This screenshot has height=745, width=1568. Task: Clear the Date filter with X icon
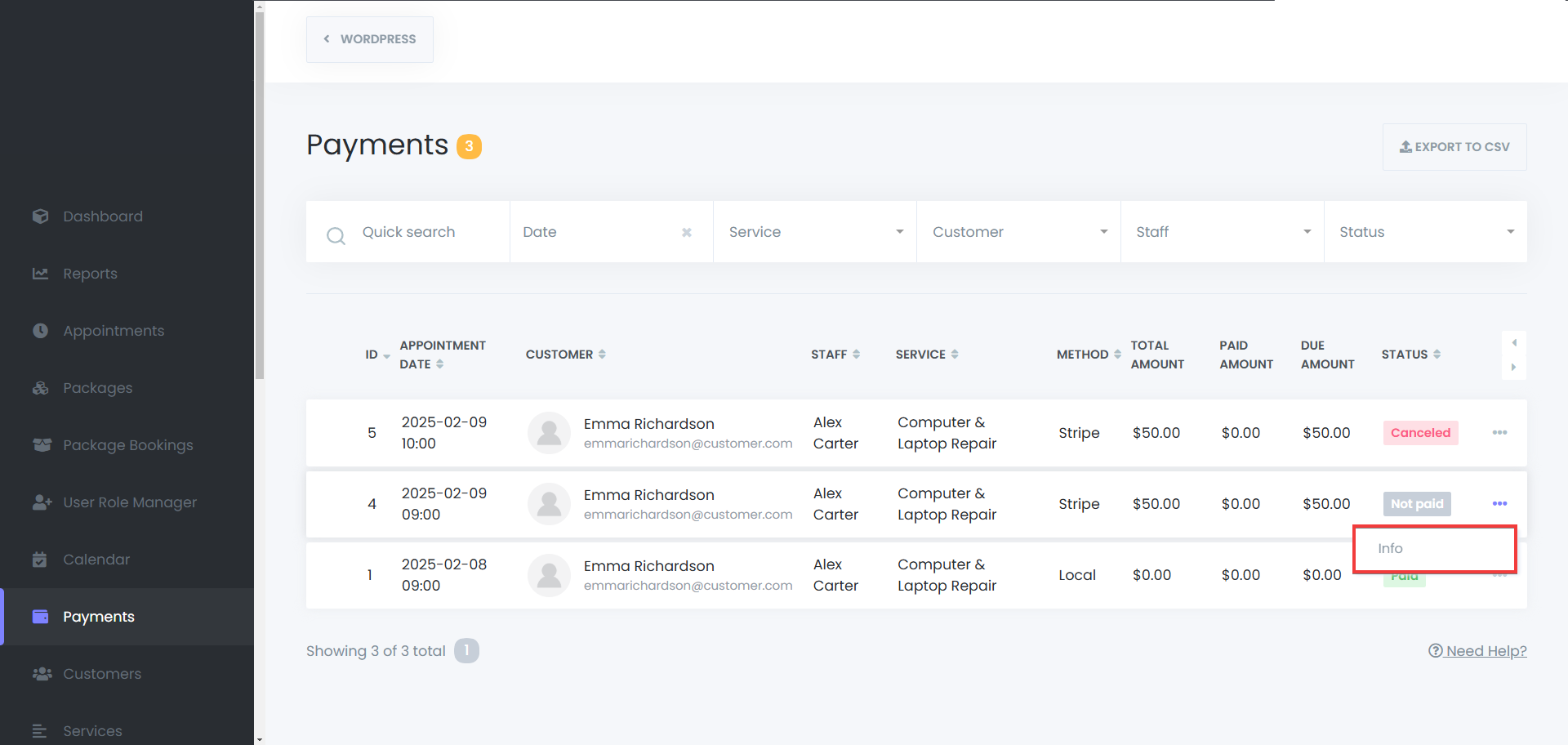pos(687,233)
